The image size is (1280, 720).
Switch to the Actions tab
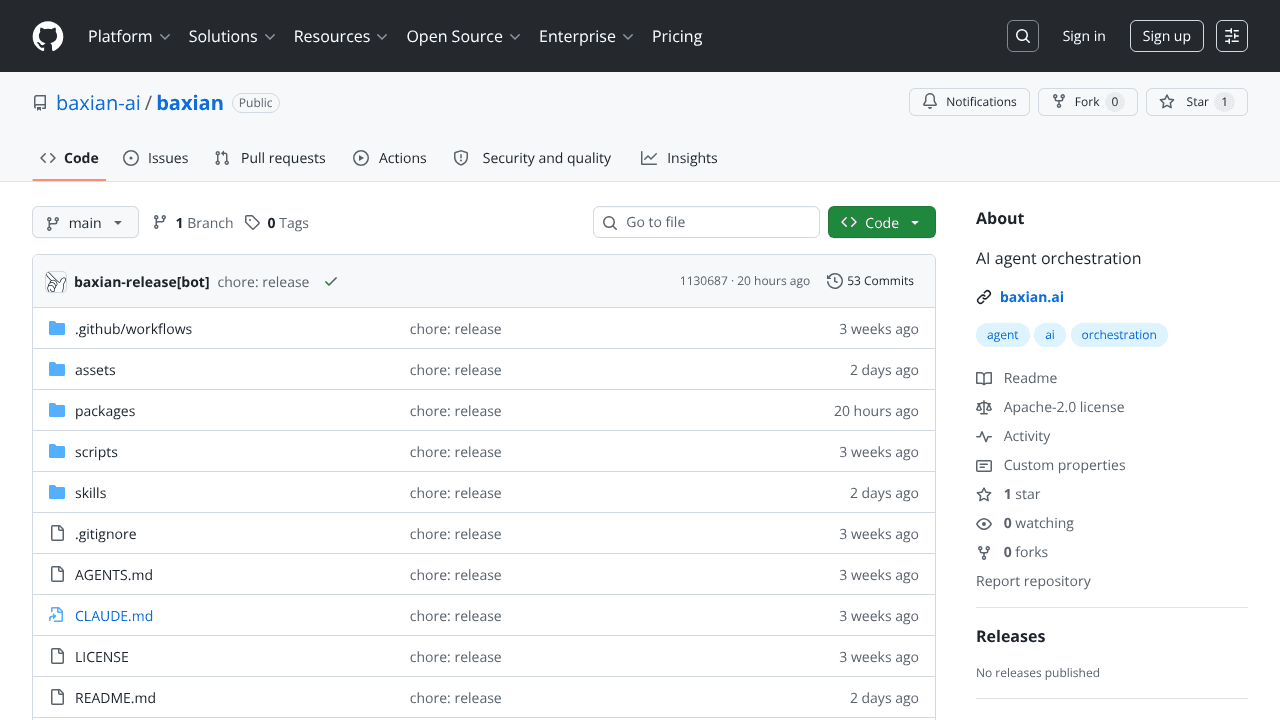point(390,158)
